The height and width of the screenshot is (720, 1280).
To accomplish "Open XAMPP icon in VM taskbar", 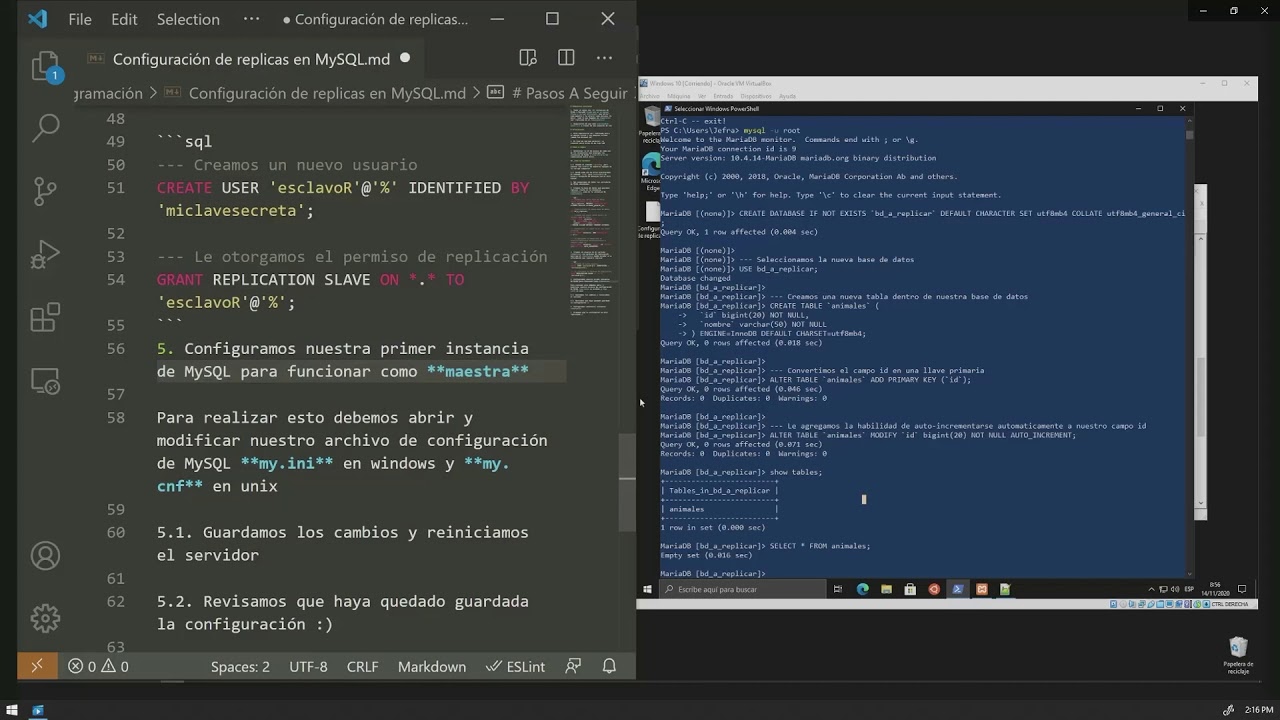I will tap(982, 590).
